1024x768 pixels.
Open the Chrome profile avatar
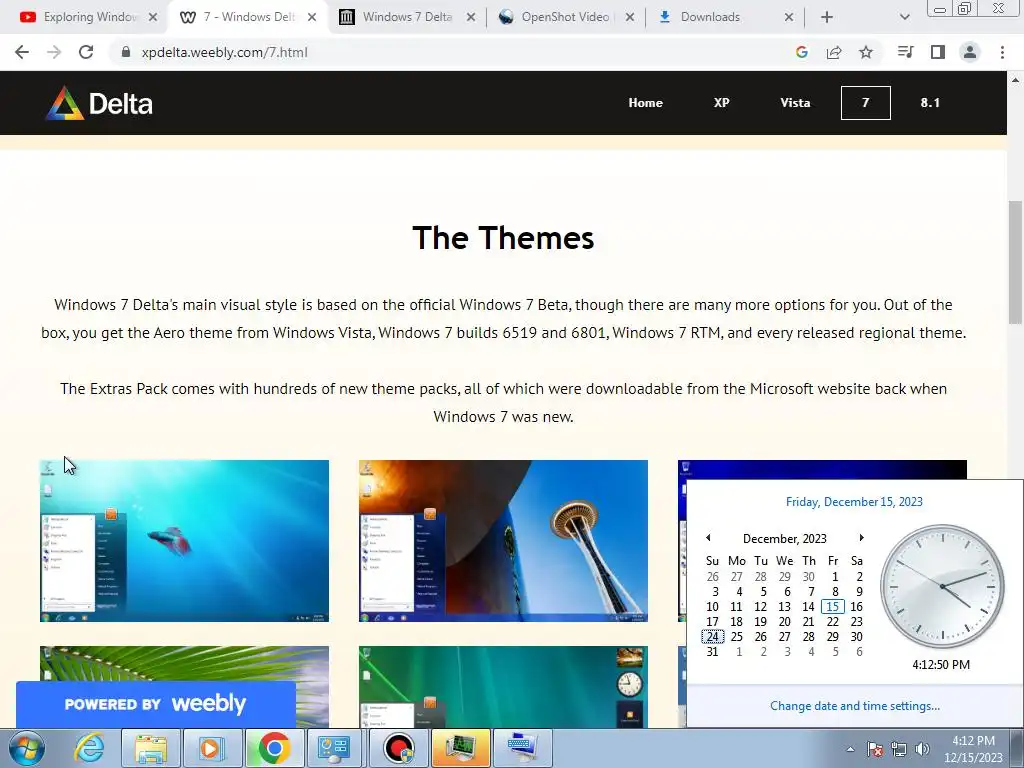tap(970, 52)
